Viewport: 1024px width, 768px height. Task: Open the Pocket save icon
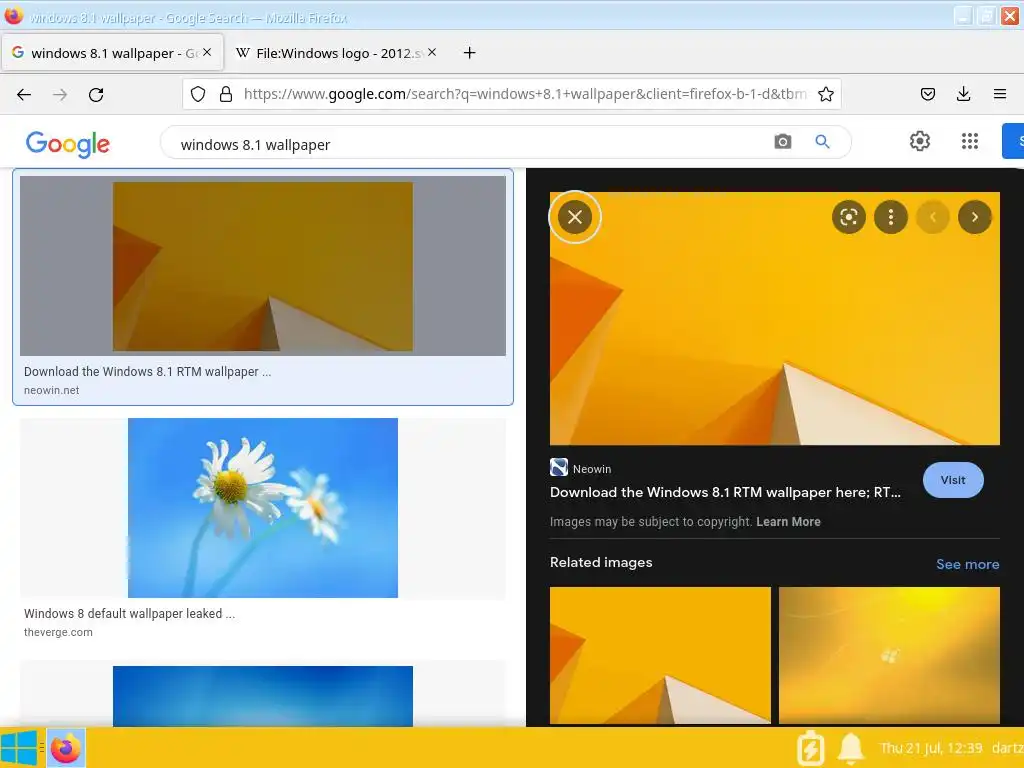click(927, 95)
